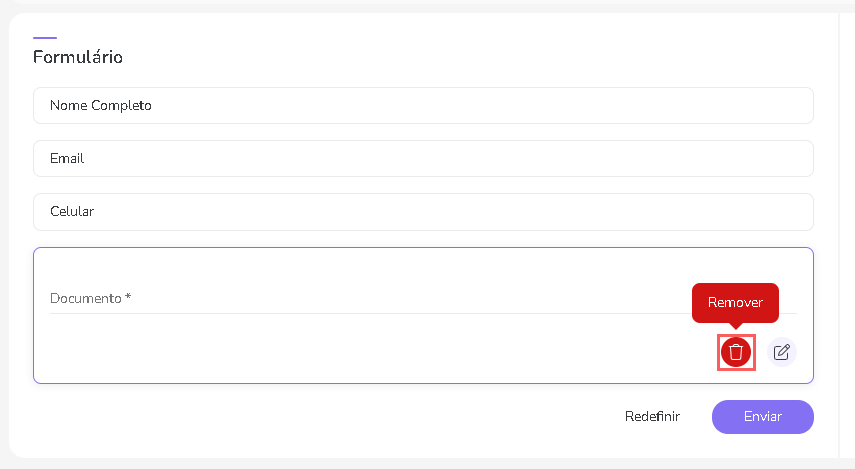Click the pencil edit icon
Viewport: 855px width, 469px height.
(782, 352)
